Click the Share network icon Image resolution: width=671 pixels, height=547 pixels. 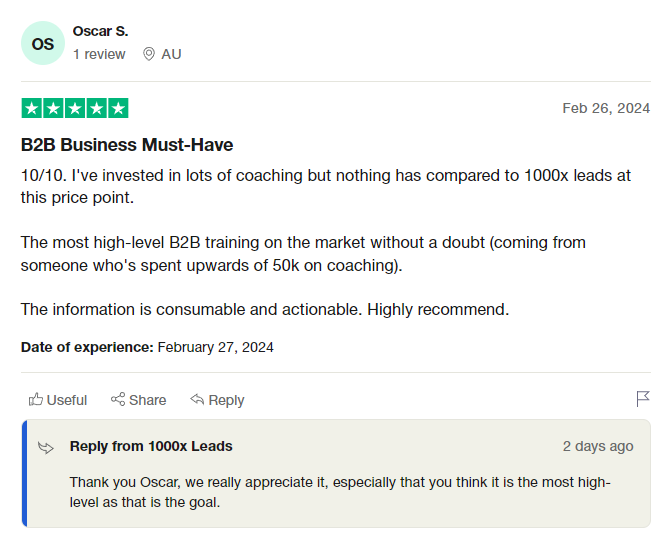coord(118,400)
